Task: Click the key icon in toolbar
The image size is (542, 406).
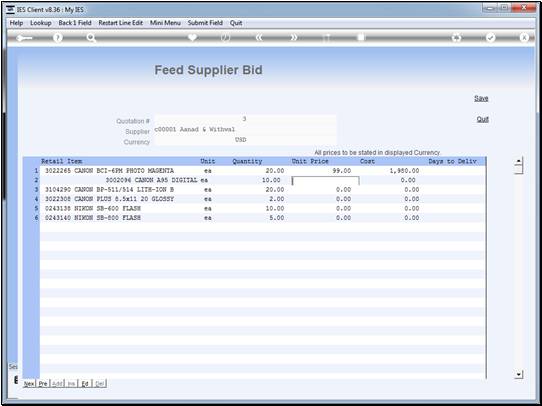Action: coord(24,38)
